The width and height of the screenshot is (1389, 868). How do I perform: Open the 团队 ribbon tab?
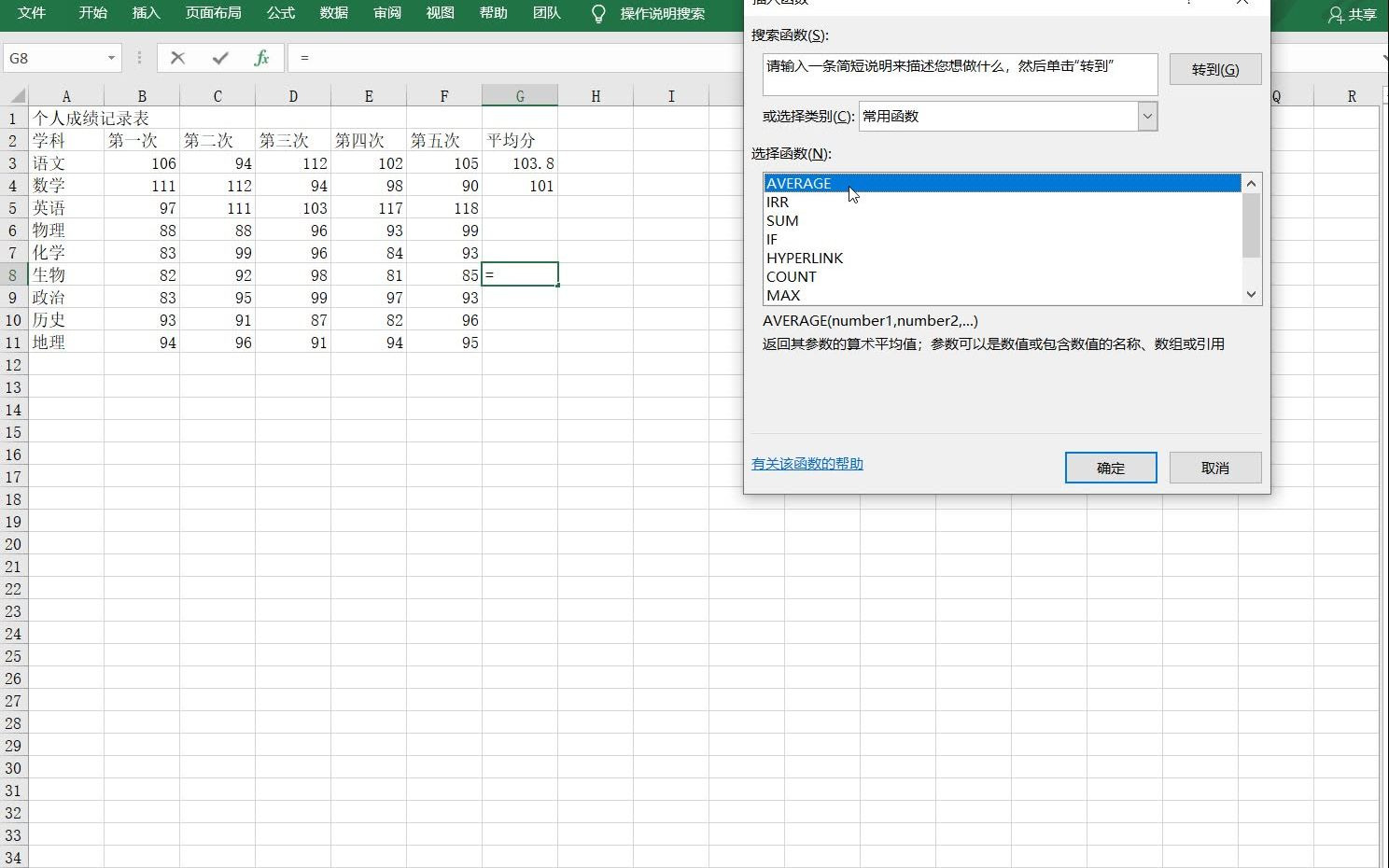(x=547, y=13)
